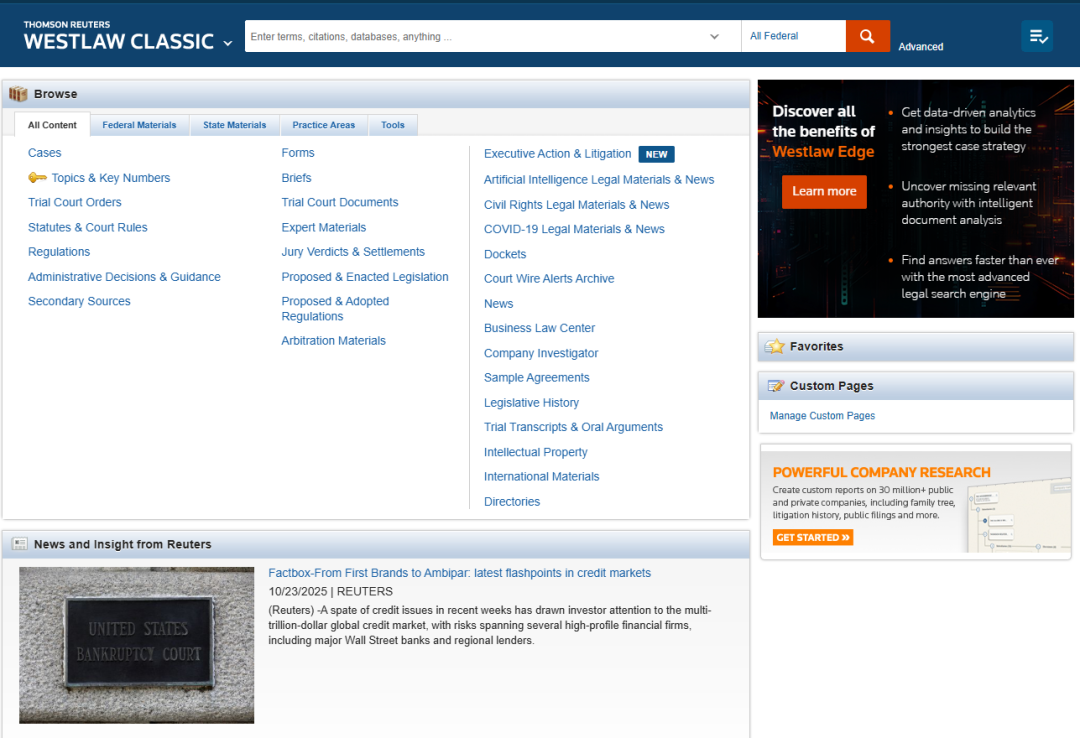Screen dimensions: 1080x738
Task: Open Expert Materials
Action: coord(324,227)
